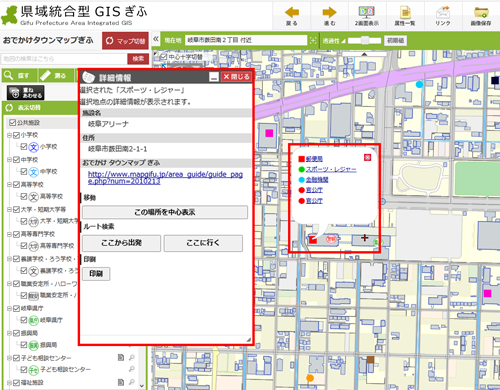This screenshot has width=500, height=390.
Task: Collapse the 子ども相談センター tree node
Action: (9, 358)
